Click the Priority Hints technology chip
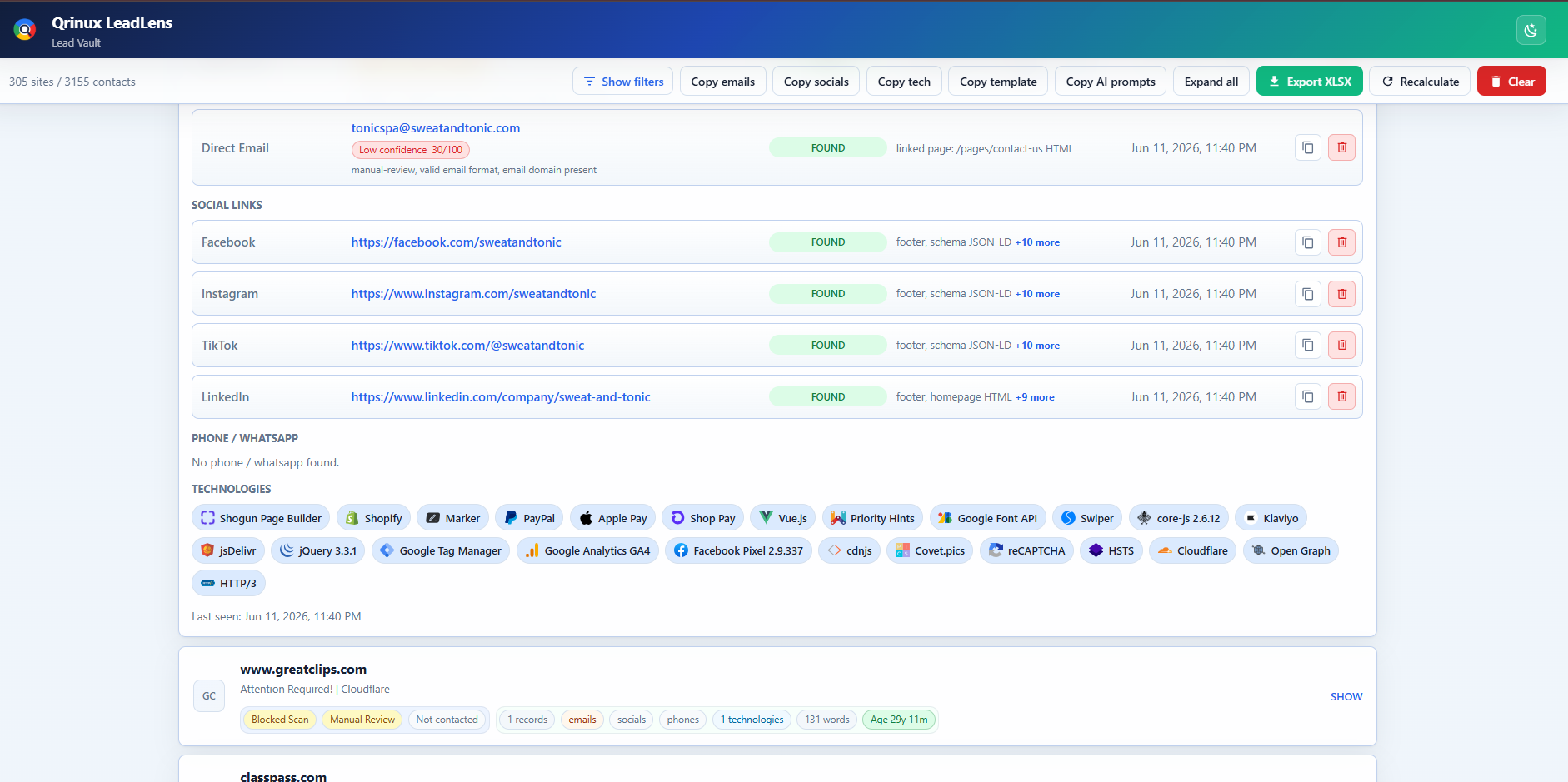This screenshot has height=782, width=1568. click(x=872, y=518)
